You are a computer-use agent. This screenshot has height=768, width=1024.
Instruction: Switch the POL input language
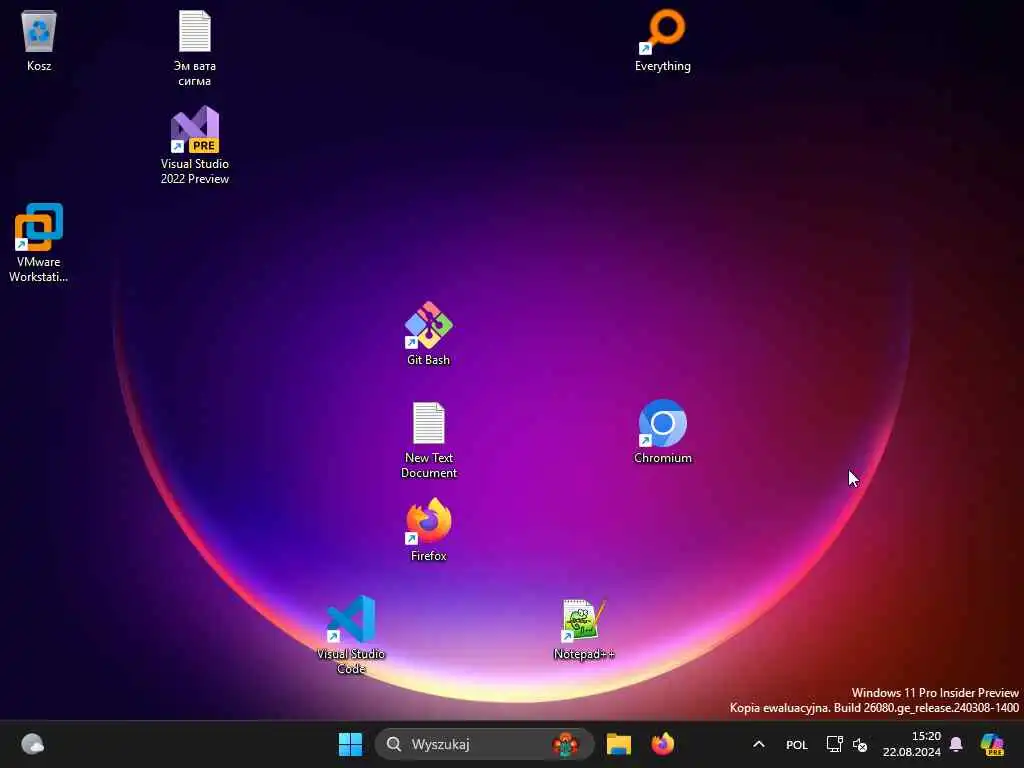tap(796, 744)
